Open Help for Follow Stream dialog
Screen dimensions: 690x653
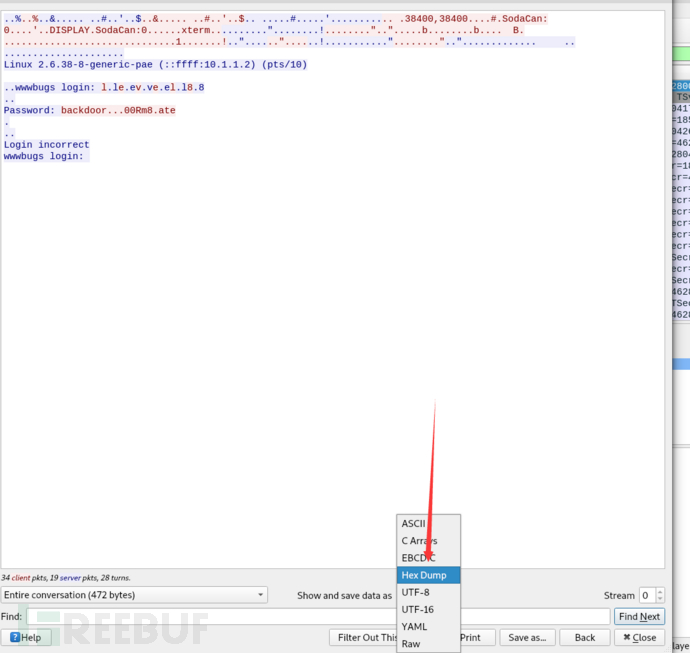pos(26,637)
